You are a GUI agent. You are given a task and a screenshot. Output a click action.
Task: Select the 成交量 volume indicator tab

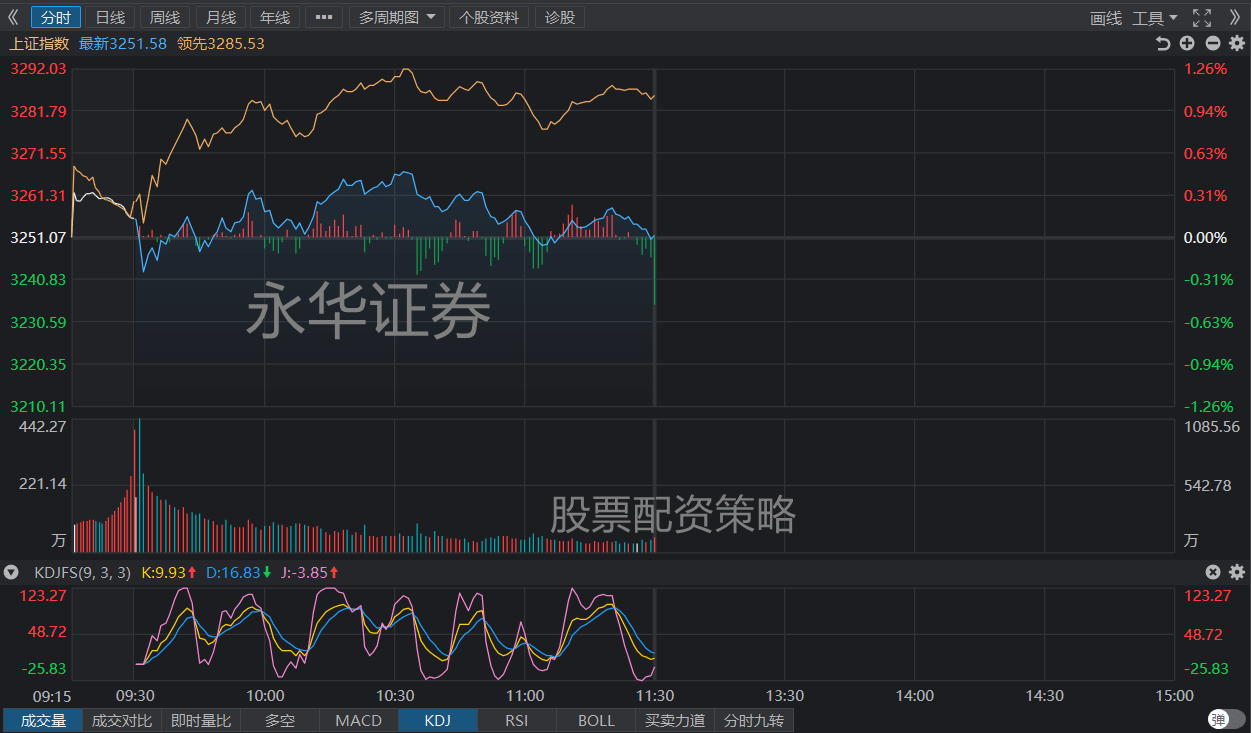point(44,720)
